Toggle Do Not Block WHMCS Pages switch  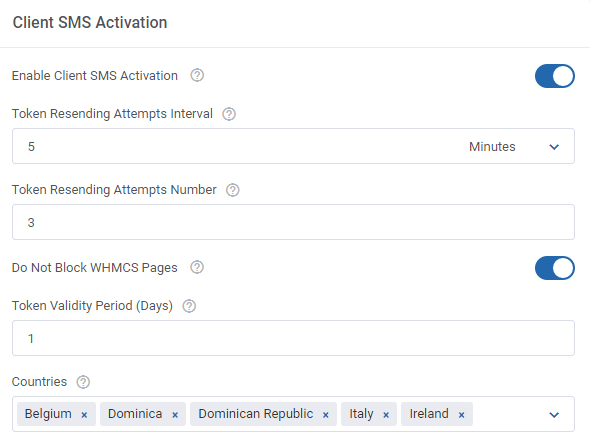coord(555,268)
